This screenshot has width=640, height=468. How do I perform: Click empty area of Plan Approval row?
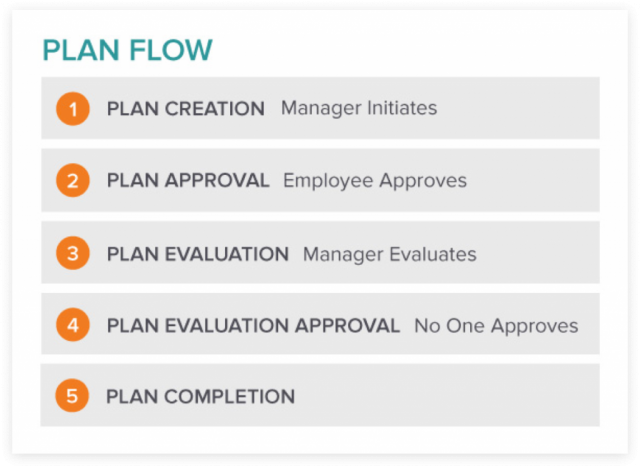[533, 180]
